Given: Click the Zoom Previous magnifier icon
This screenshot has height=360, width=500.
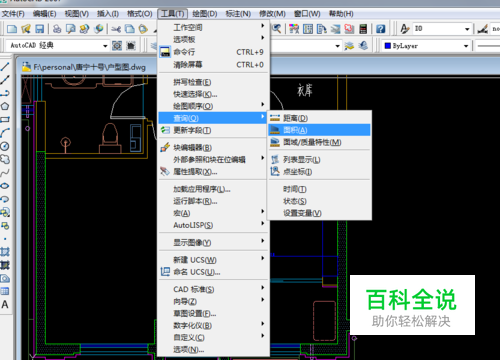Looking at the screenshot, I should pos(276,29).
